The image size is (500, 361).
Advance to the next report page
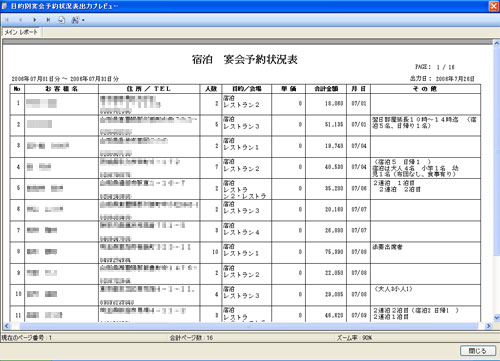(x=34, y=20)
